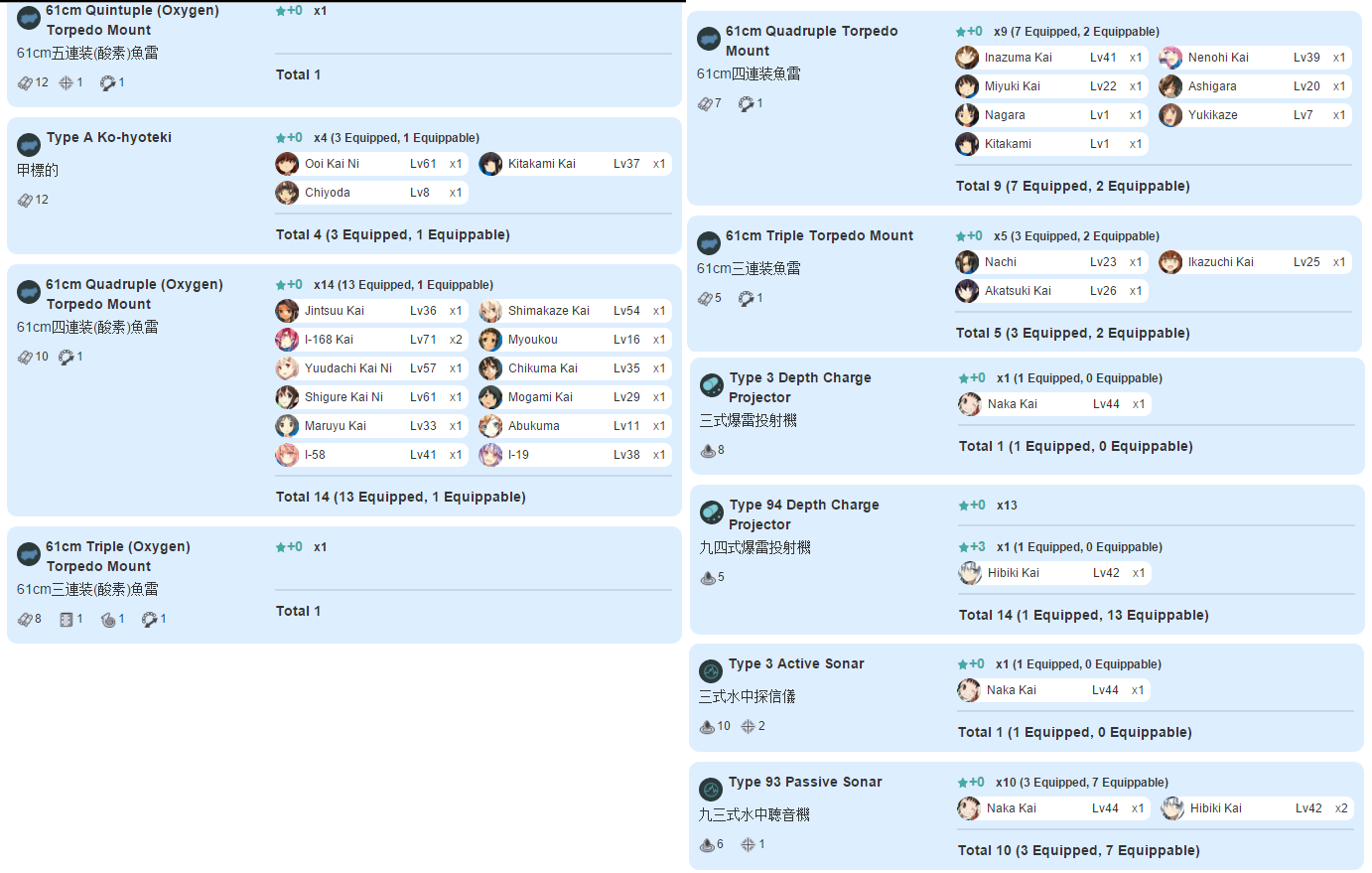
Task: Click Yukikaze's ship avatar
Action: 1170,115
